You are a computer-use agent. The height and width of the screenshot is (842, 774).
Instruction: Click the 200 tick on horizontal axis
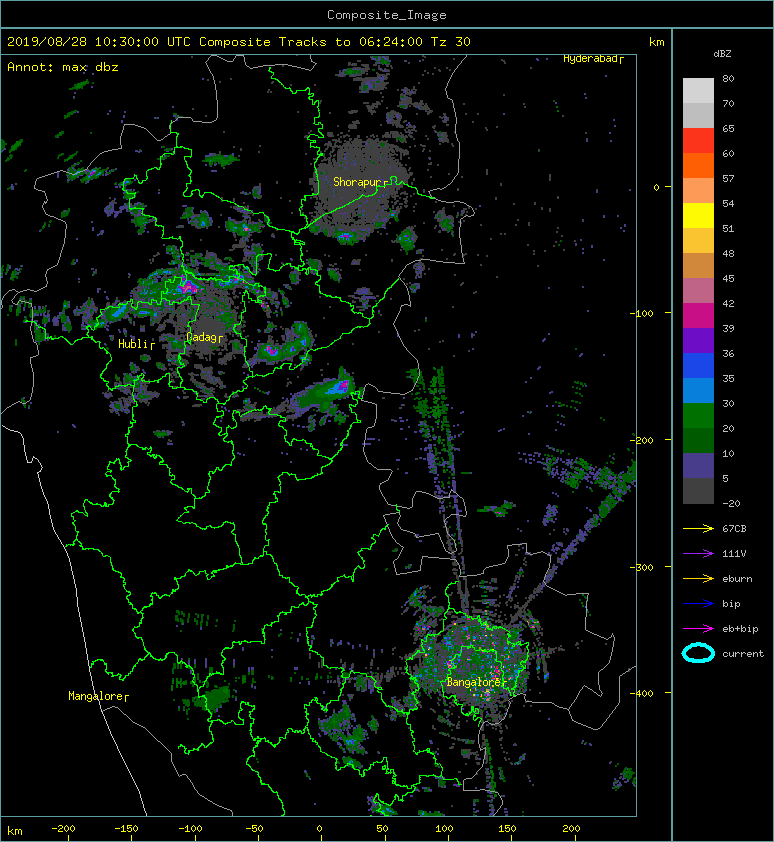(x=571, y=829)
